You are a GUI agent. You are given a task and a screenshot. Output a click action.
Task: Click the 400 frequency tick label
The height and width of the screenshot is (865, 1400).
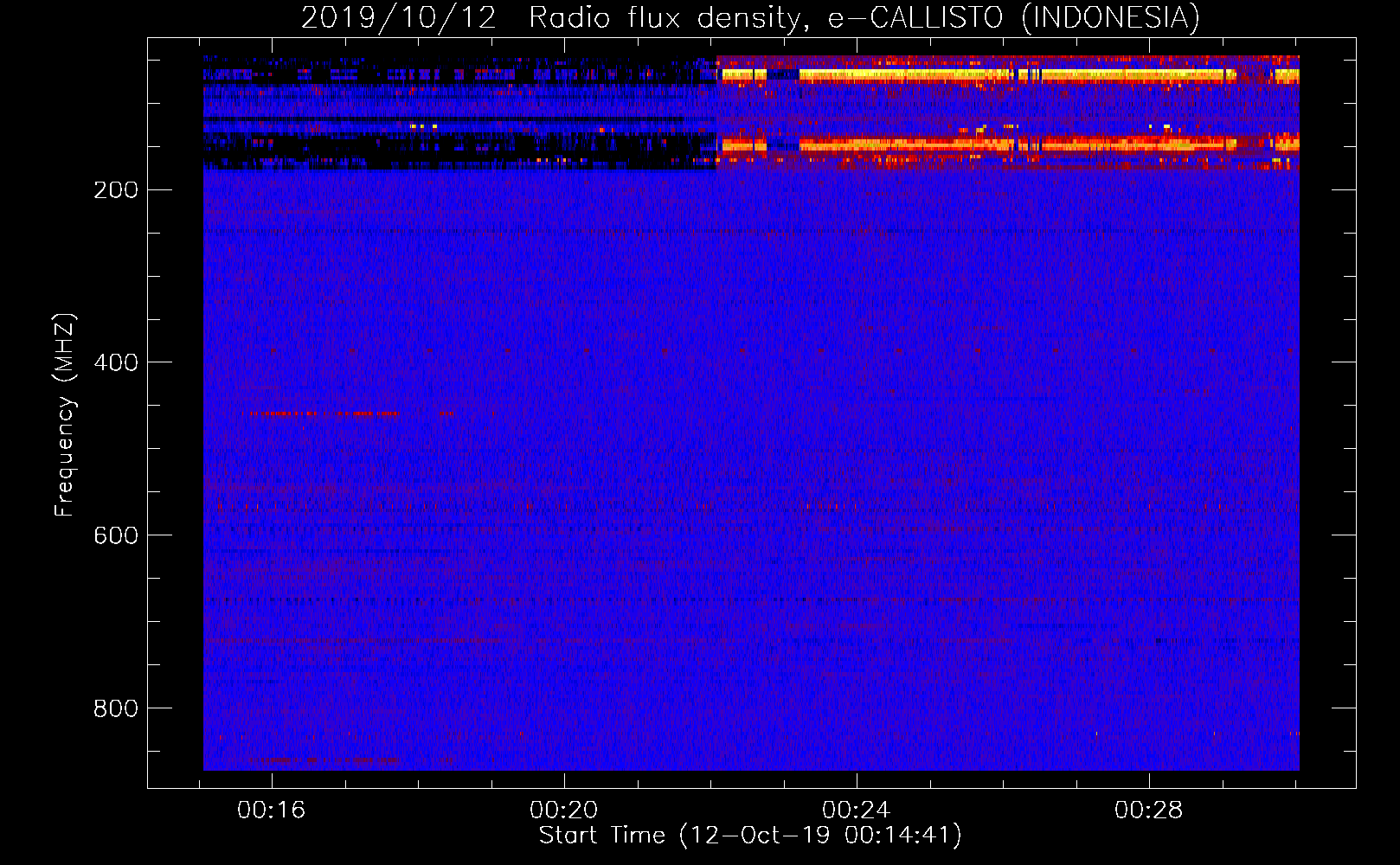point(116,362)
